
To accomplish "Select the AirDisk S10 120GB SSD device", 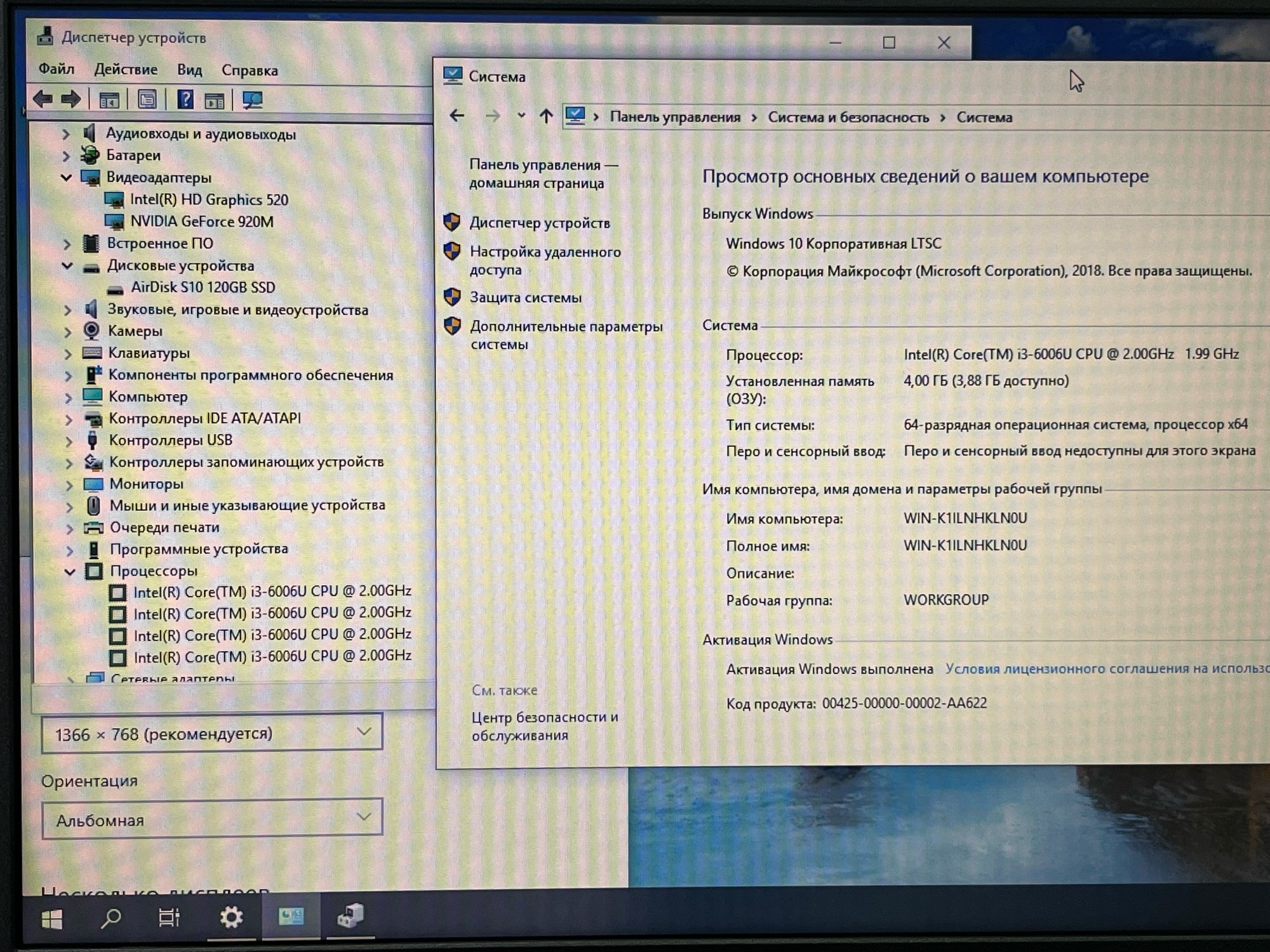I will point(203,288).
